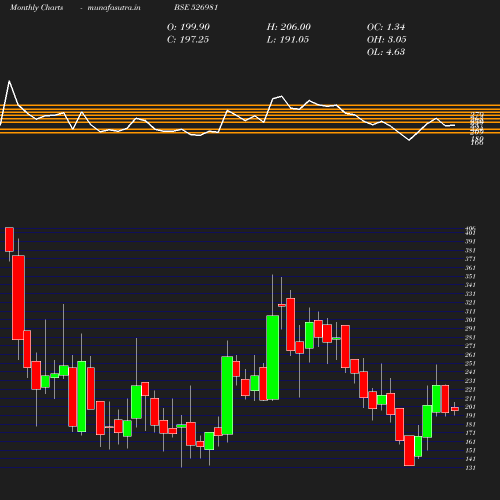The width and height of the screenshot is (500, 500).
Task: Click the "OL: 4.63" reading
Action: [386, 52]
